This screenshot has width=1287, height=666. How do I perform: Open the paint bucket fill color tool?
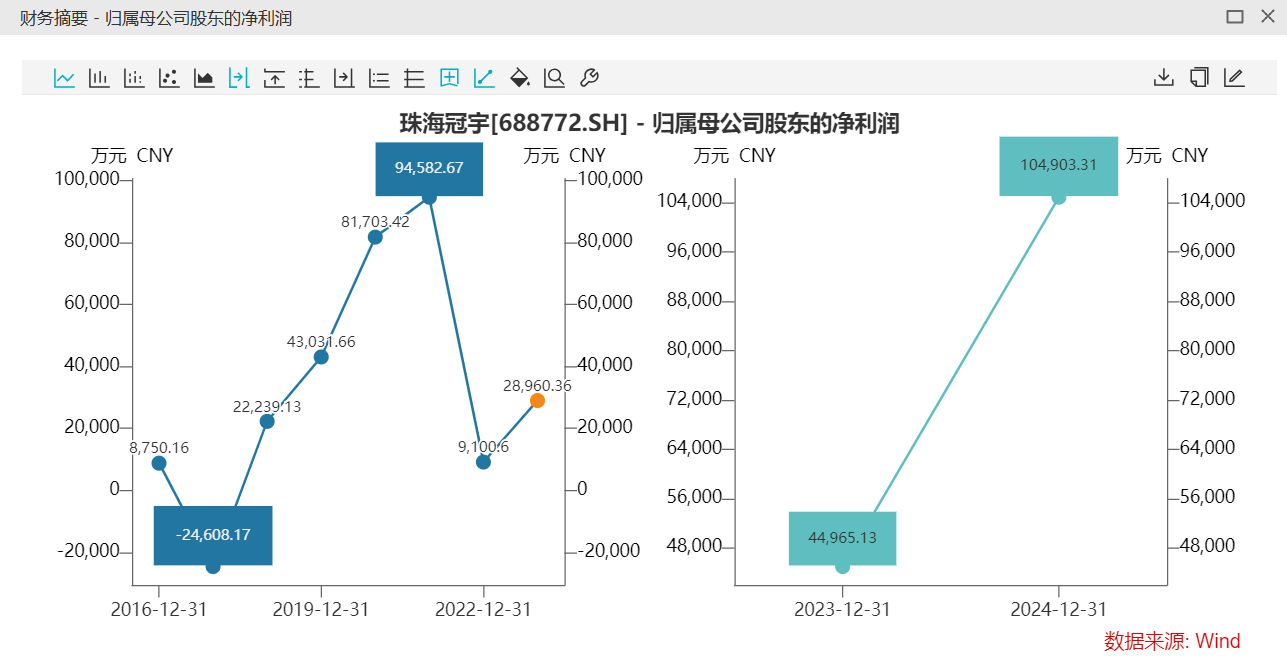(519, 78)
